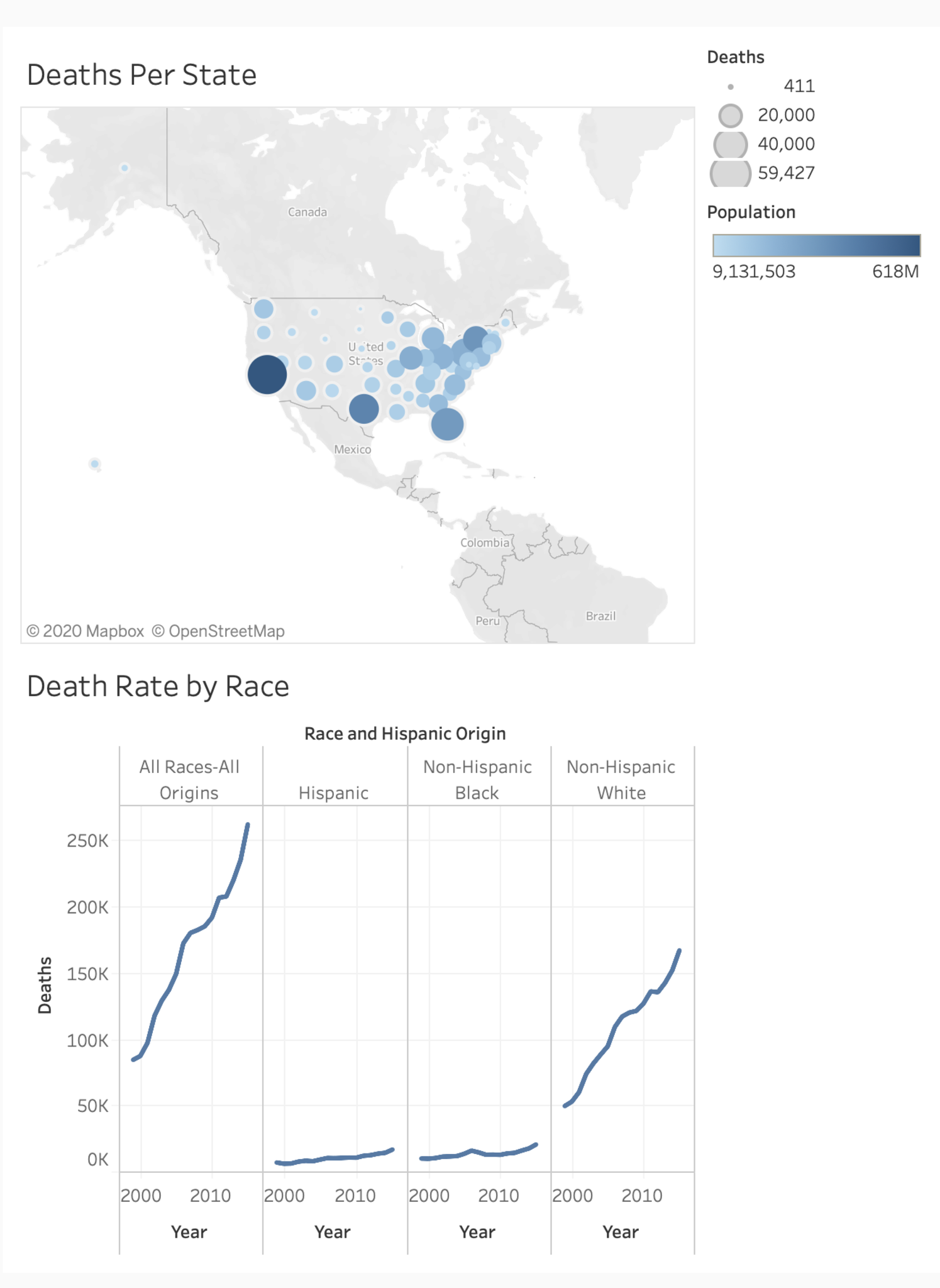Select the Race and Hispanic Origin header
Screen dimensions: 940x1288
click(x=405, y=734)
